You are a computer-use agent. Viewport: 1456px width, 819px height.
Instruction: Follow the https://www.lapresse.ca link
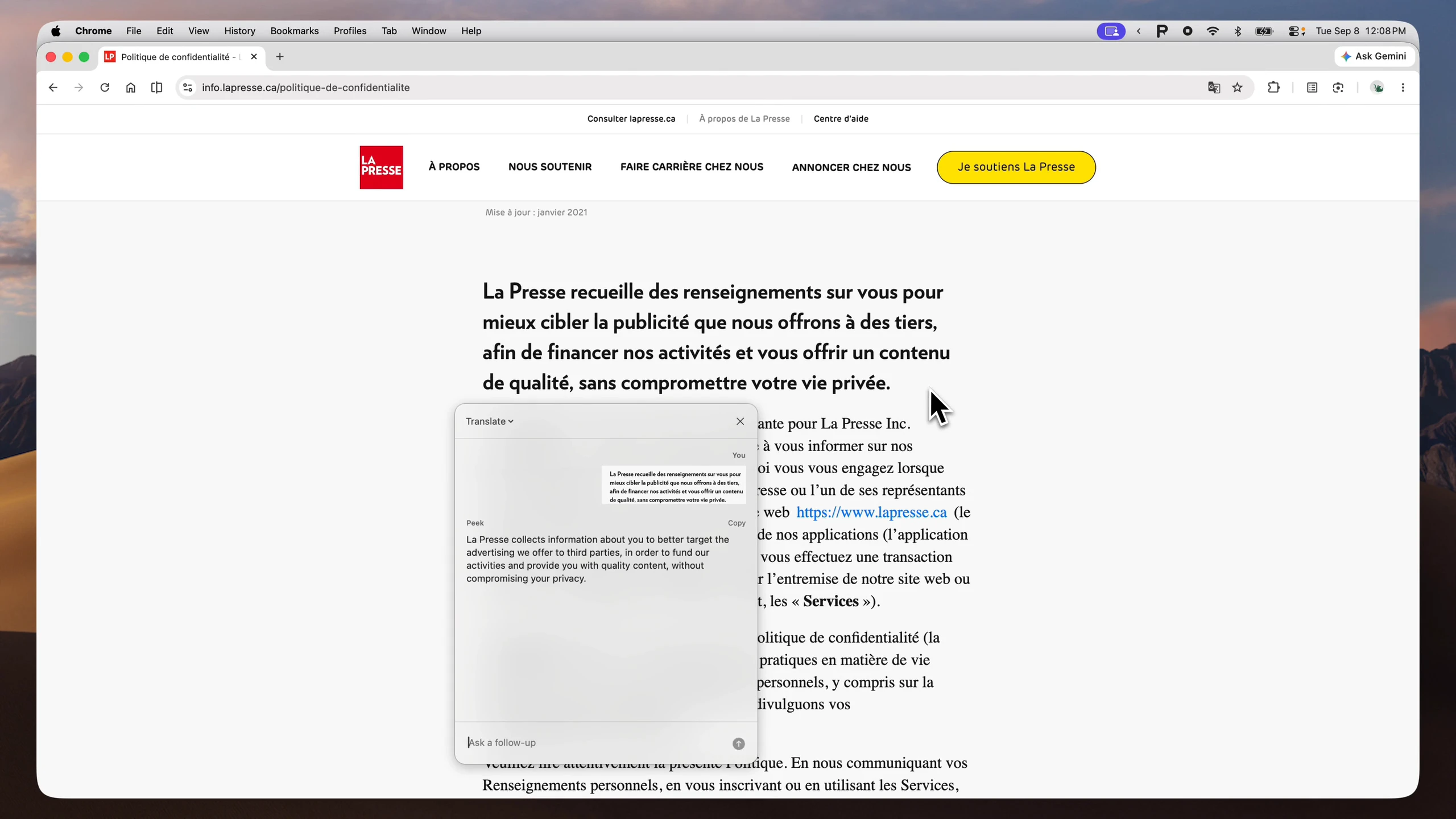coord(871,512)
